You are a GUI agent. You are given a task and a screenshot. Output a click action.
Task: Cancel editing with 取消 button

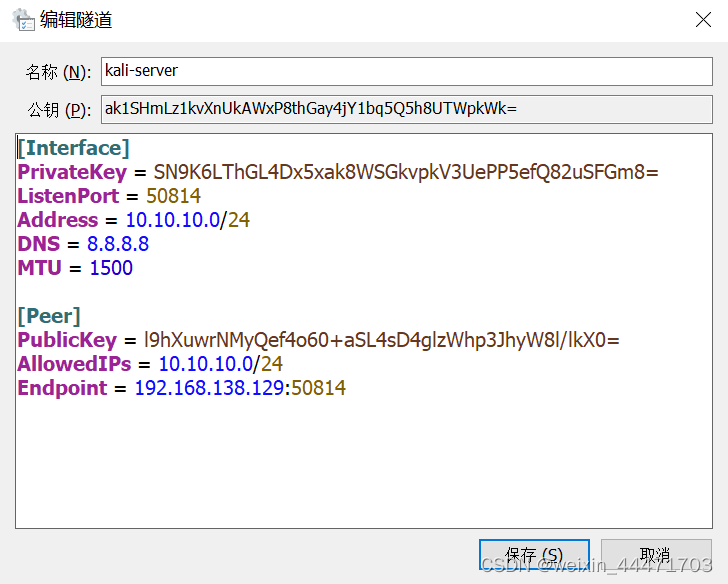pos(656,554)
